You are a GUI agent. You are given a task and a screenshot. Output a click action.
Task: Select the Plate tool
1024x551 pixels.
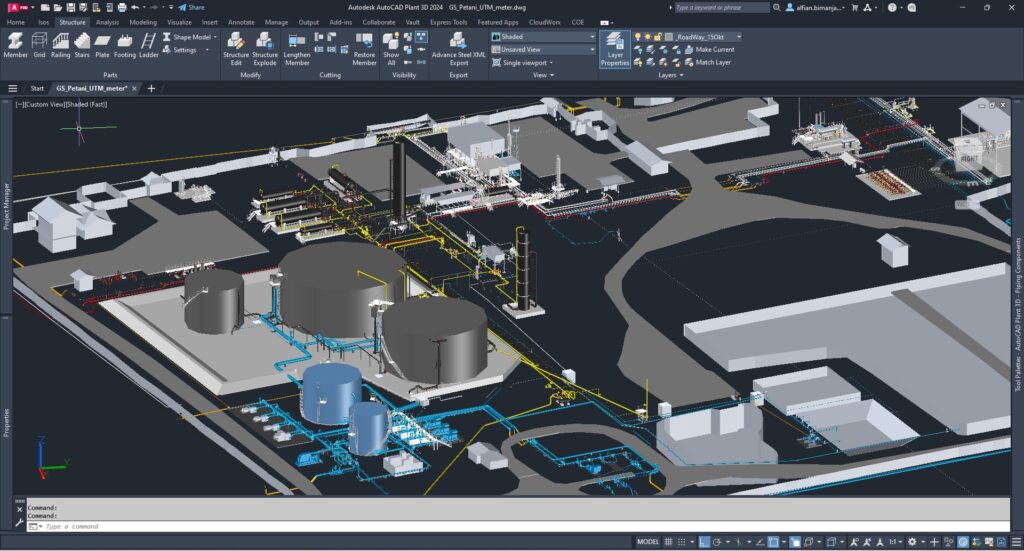[103, 45]
